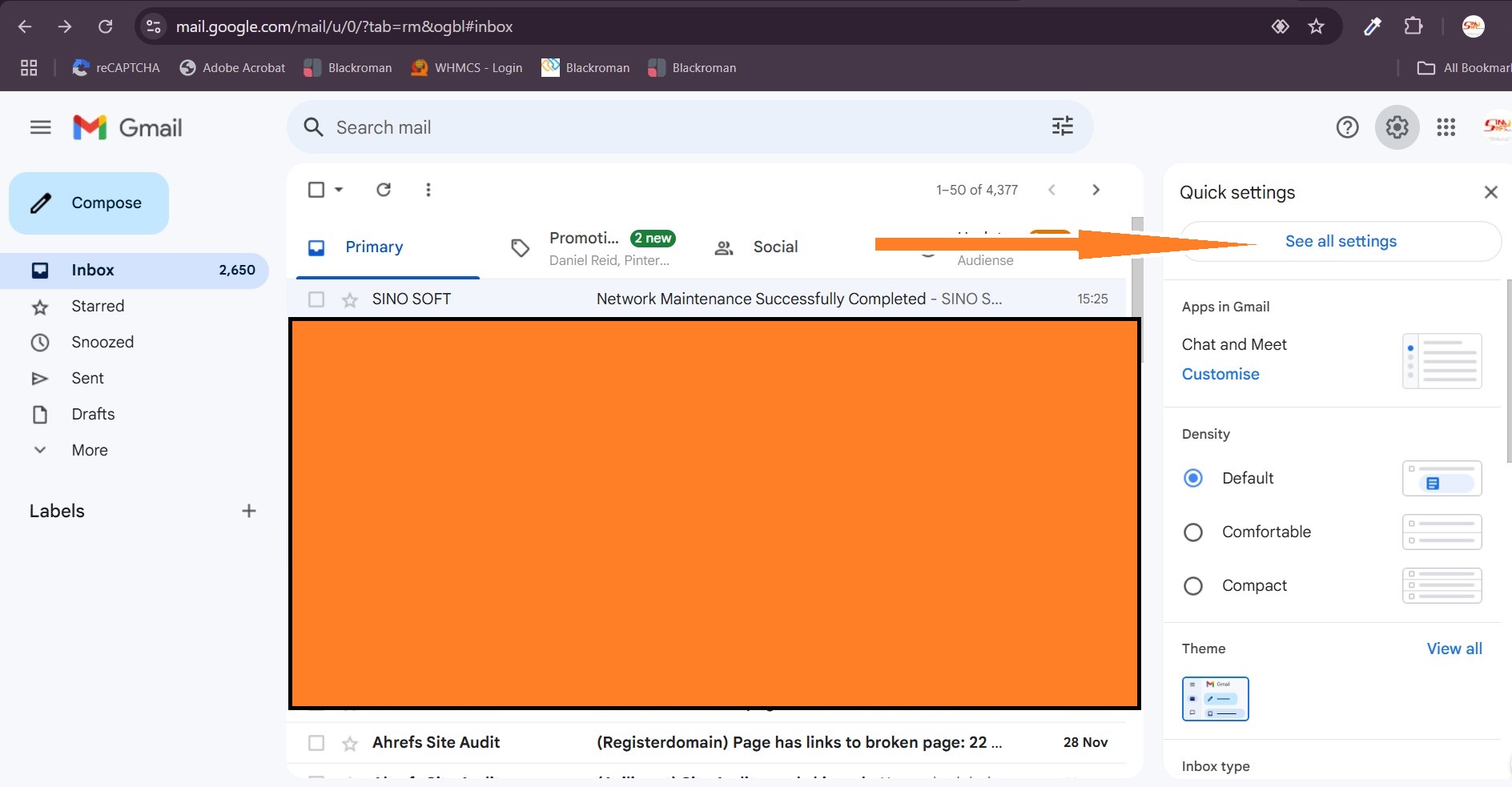The width and height of the screenshot is (1512, 787).
Task: Open the more options three-dot menu
Action: (x=428, y=190)
